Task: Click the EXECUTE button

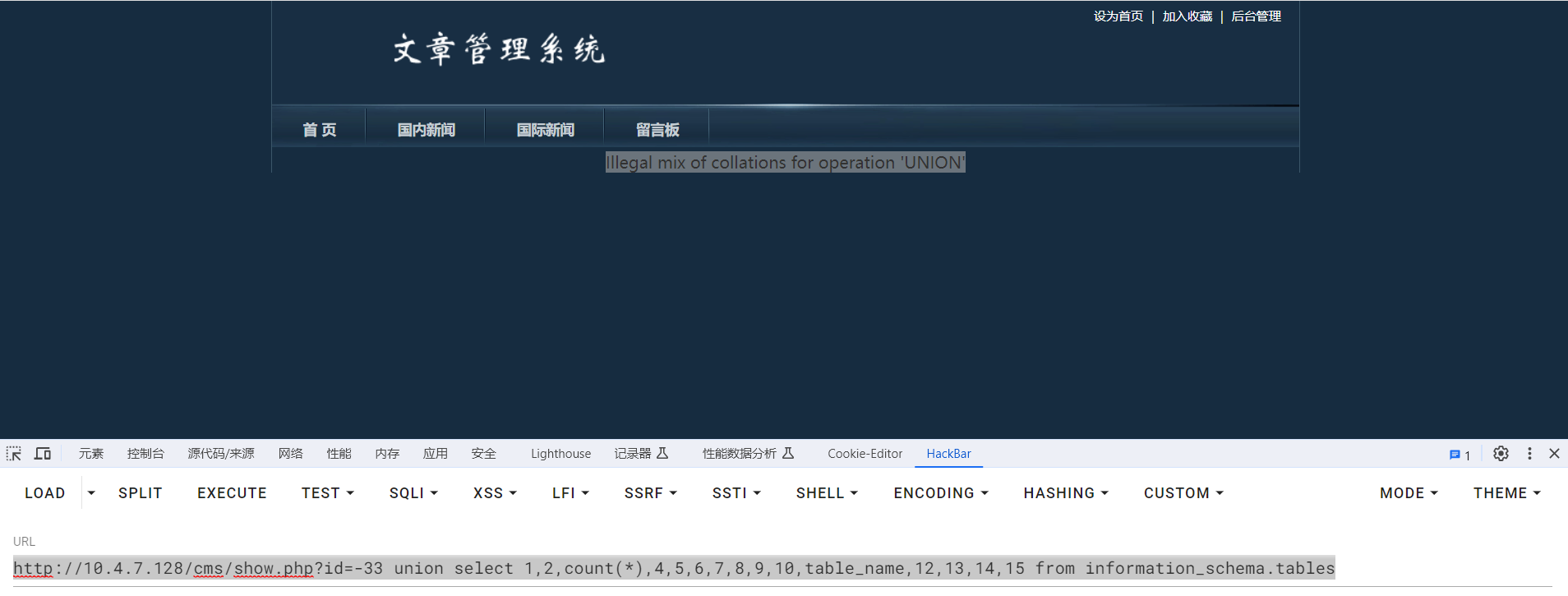Action: (232, 493)
